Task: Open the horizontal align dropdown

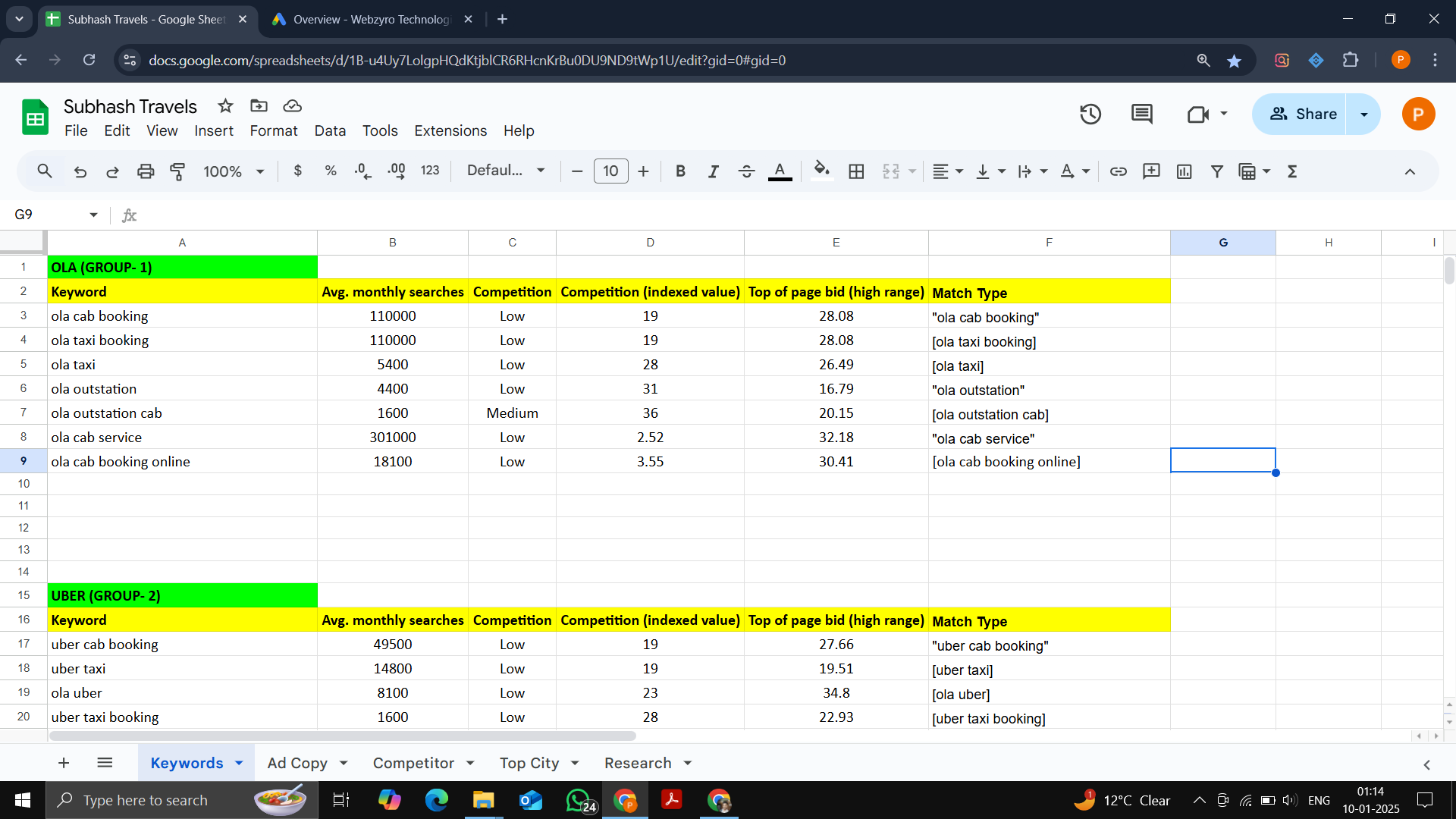Action: (947, 171)
